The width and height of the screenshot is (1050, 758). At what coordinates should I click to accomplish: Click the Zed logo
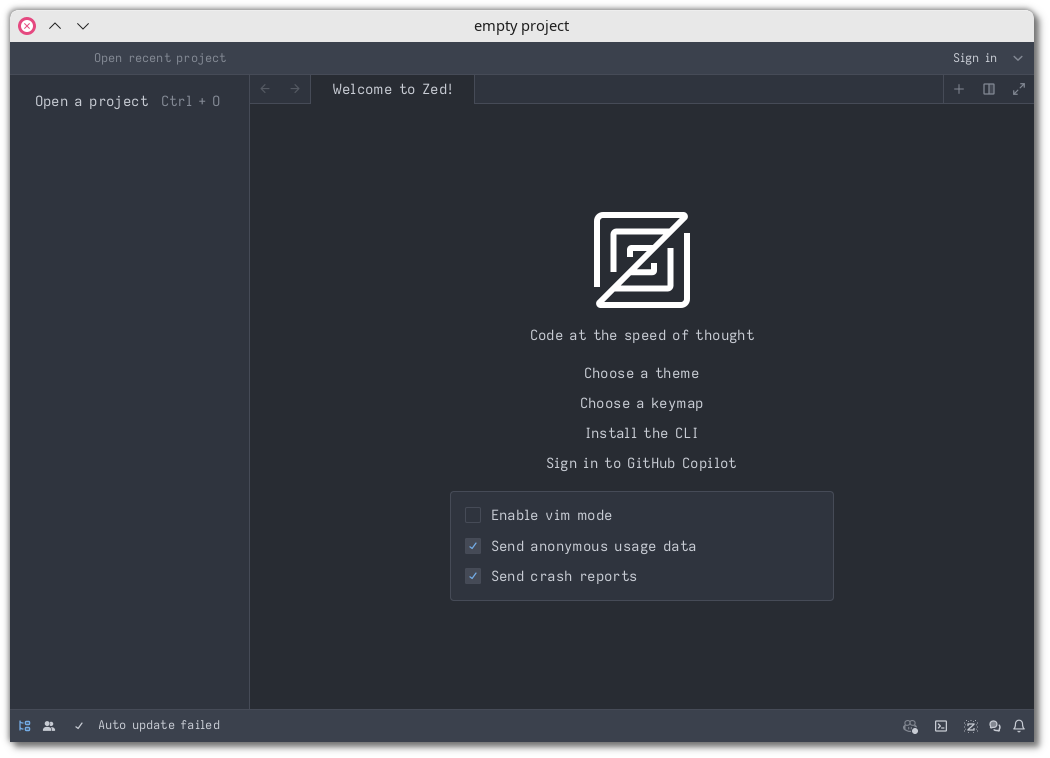coord(642,260)
